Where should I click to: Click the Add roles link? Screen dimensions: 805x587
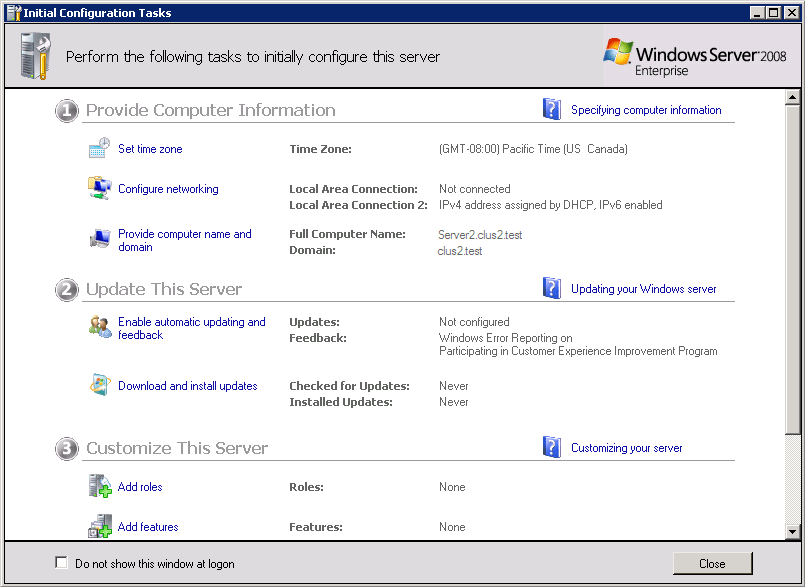[140, 487]
